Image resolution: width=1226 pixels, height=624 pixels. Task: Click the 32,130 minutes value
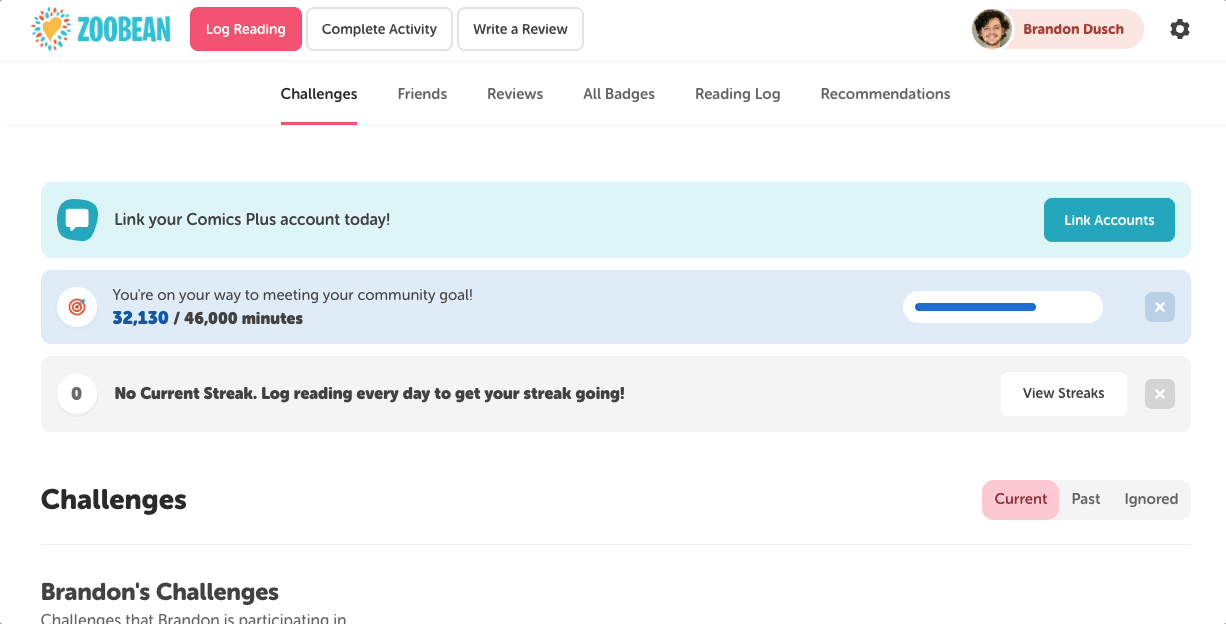pos(141,318)
